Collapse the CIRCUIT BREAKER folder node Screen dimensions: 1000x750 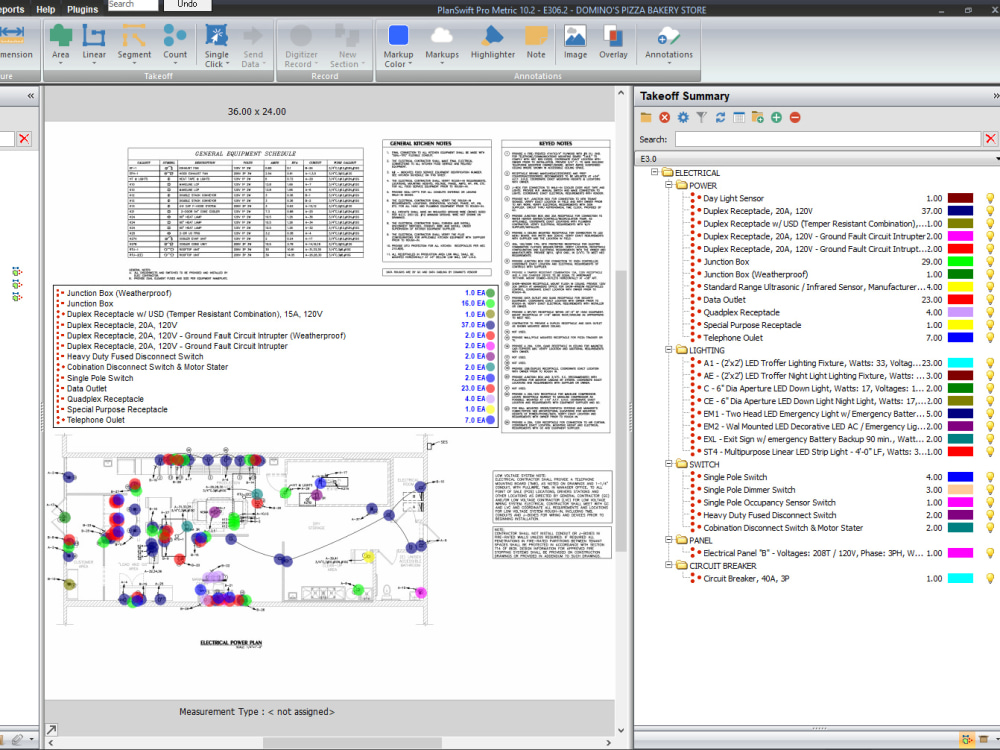pos(669,565)
